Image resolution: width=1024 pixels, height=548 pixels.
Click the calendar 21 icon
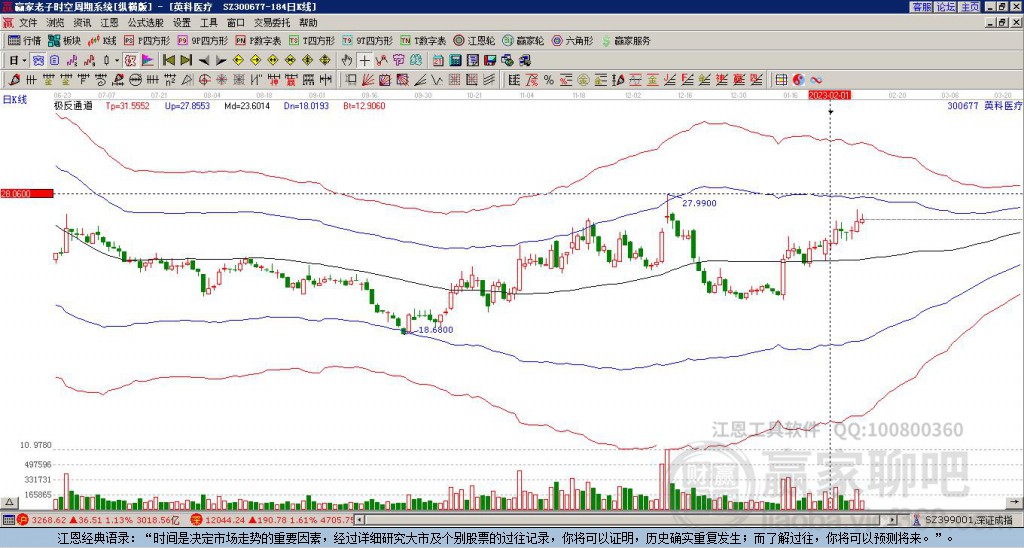click(438, 60)
